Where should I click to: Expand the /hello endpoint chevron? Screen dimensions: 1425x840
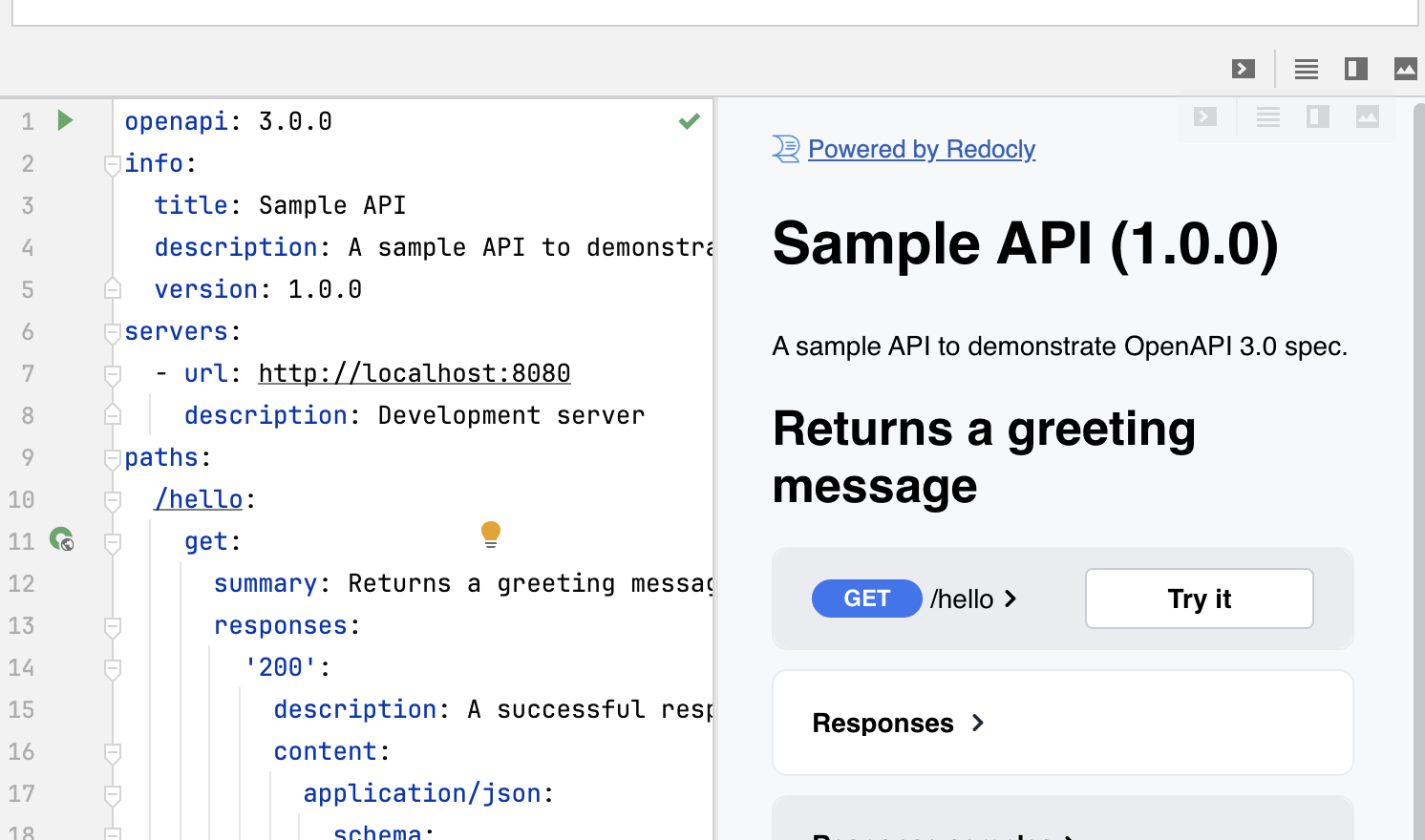click(1010, 598)
